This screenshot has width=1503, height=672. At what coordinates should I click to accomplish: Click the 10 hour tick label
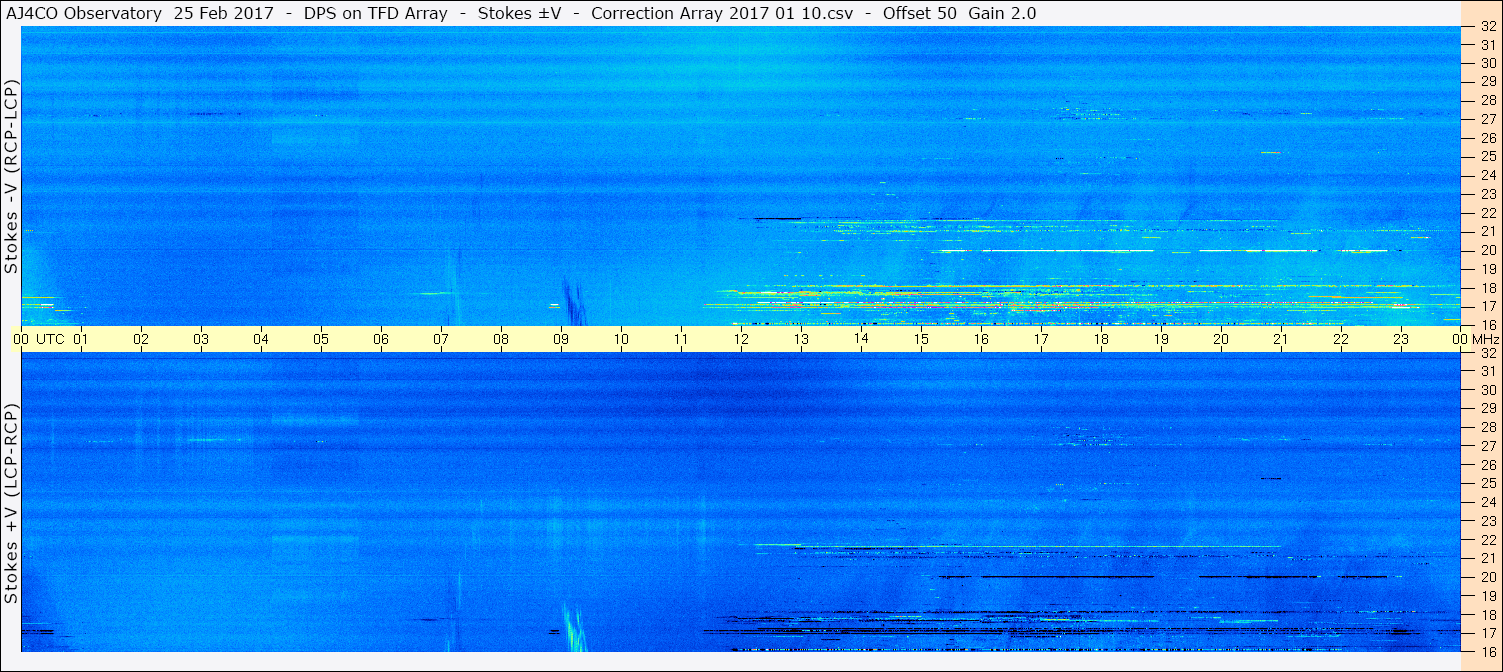point(621,339)
